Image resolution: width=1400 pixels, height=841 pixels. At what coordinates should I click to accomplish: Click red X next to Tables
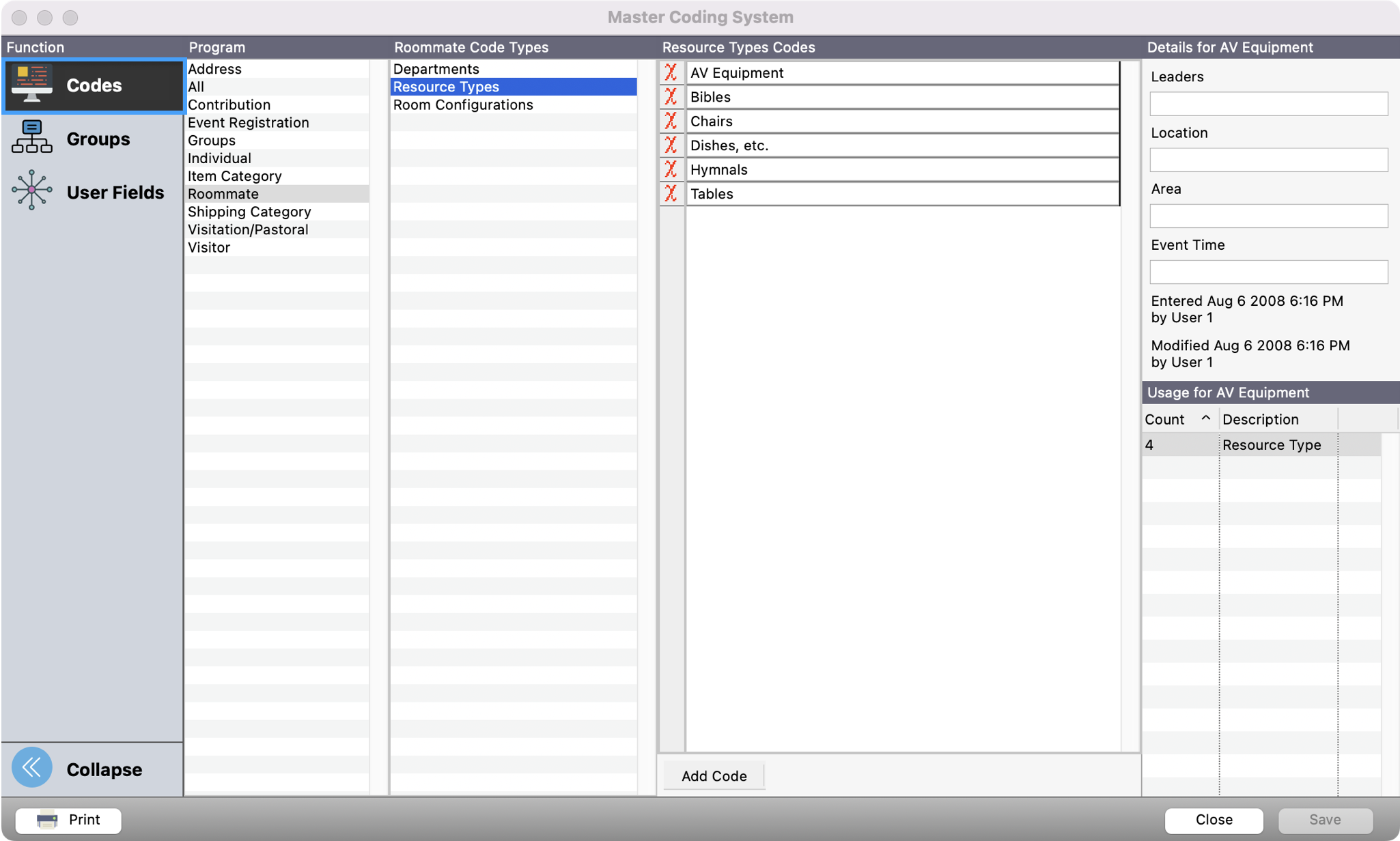click(x=671, y=194)
